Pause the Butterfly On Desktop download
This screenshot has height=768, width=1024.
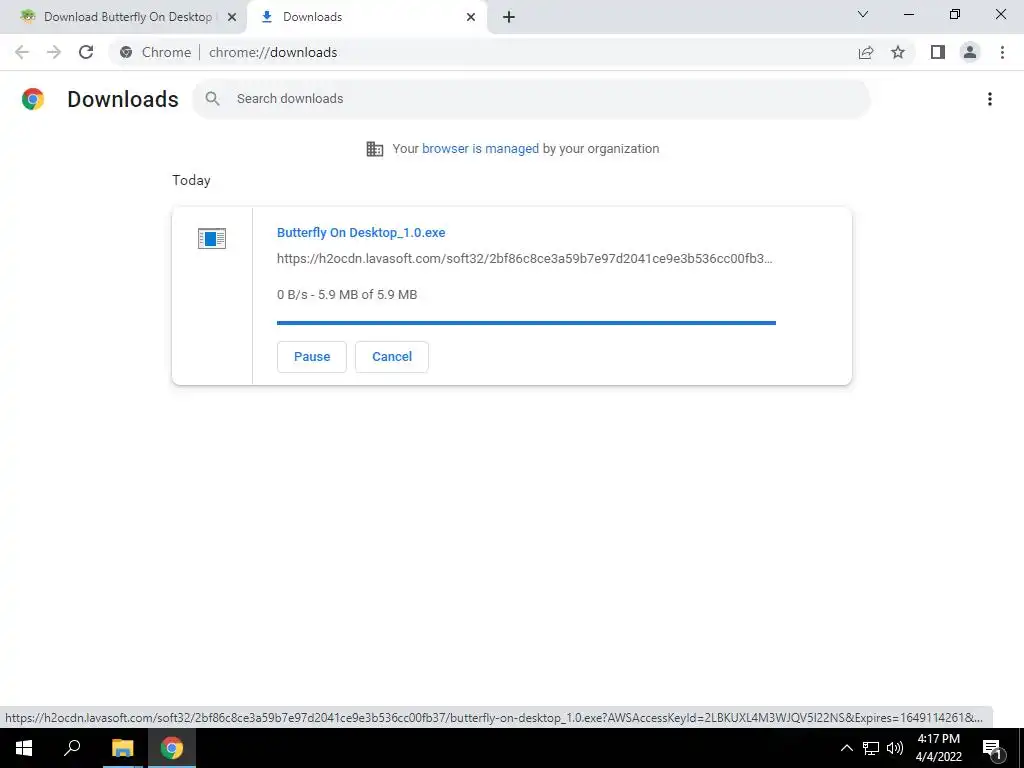[312, 357]
